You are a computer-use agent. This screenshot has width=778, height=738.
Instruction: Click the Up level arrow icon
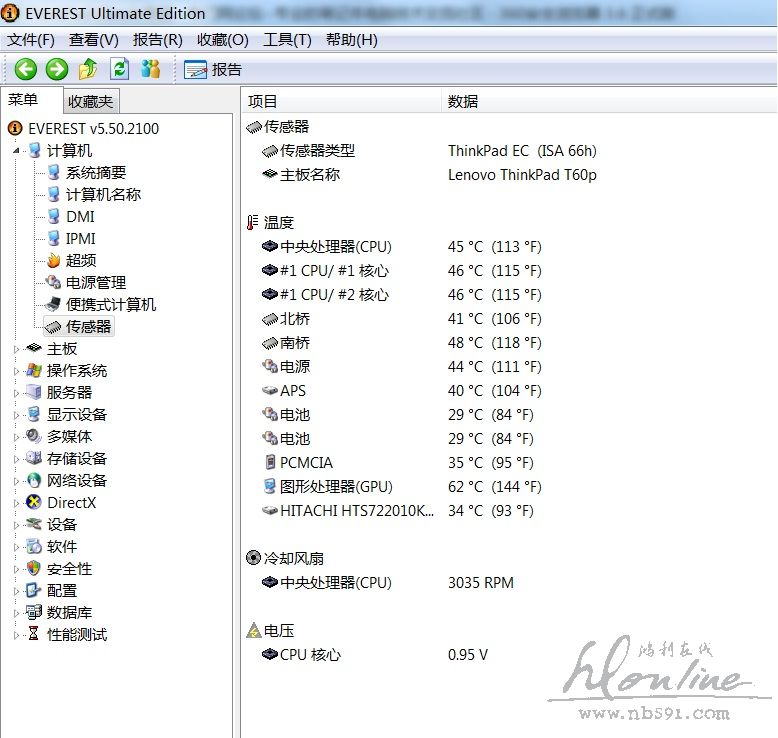[88, 69]
